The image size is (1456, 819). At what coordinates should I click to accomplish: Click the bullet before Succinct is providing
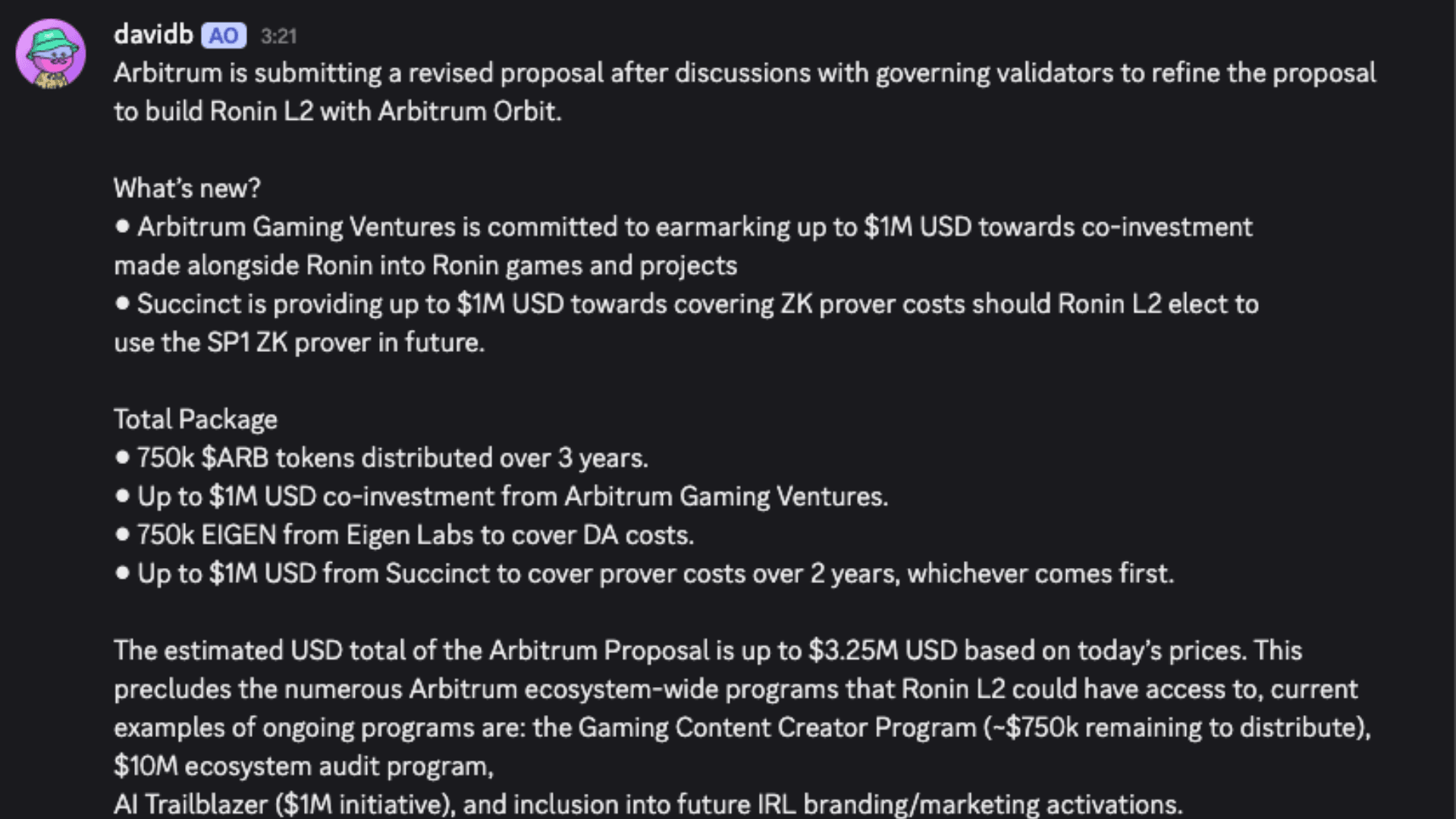123,303
